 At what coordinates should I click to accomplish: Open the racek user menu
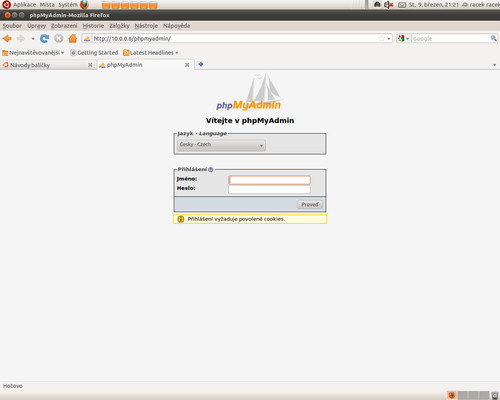coord(481,5)
